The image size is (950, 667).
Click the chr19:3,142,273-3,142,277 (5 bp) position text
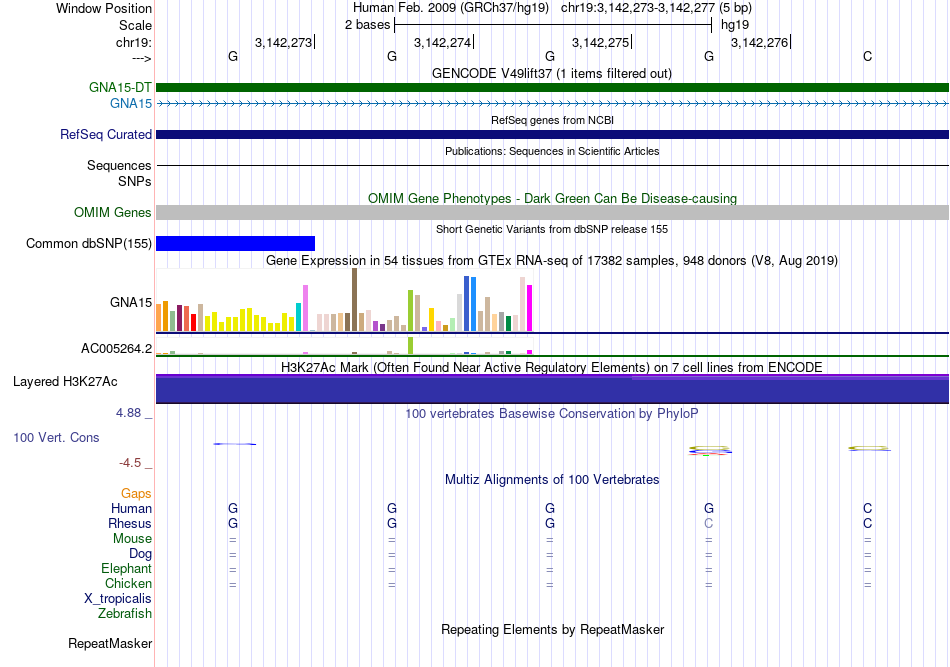(656, 8)
